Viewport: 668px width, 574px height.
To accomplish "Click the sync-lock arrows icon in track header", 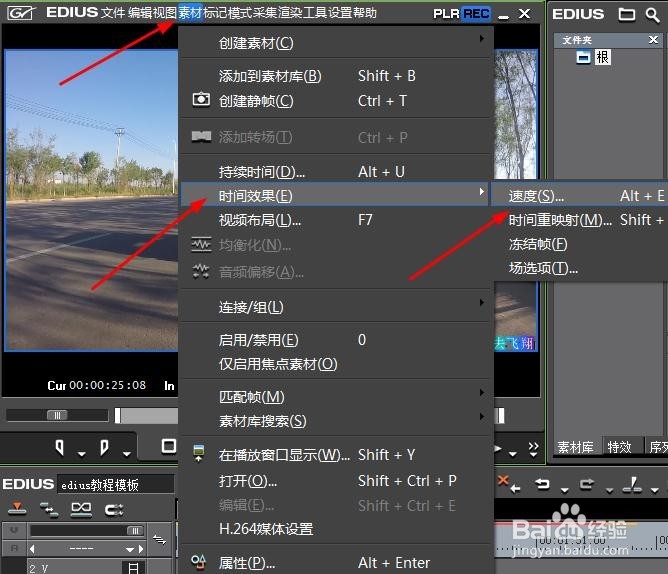I will pyautogui.click(x=159, y=540).
